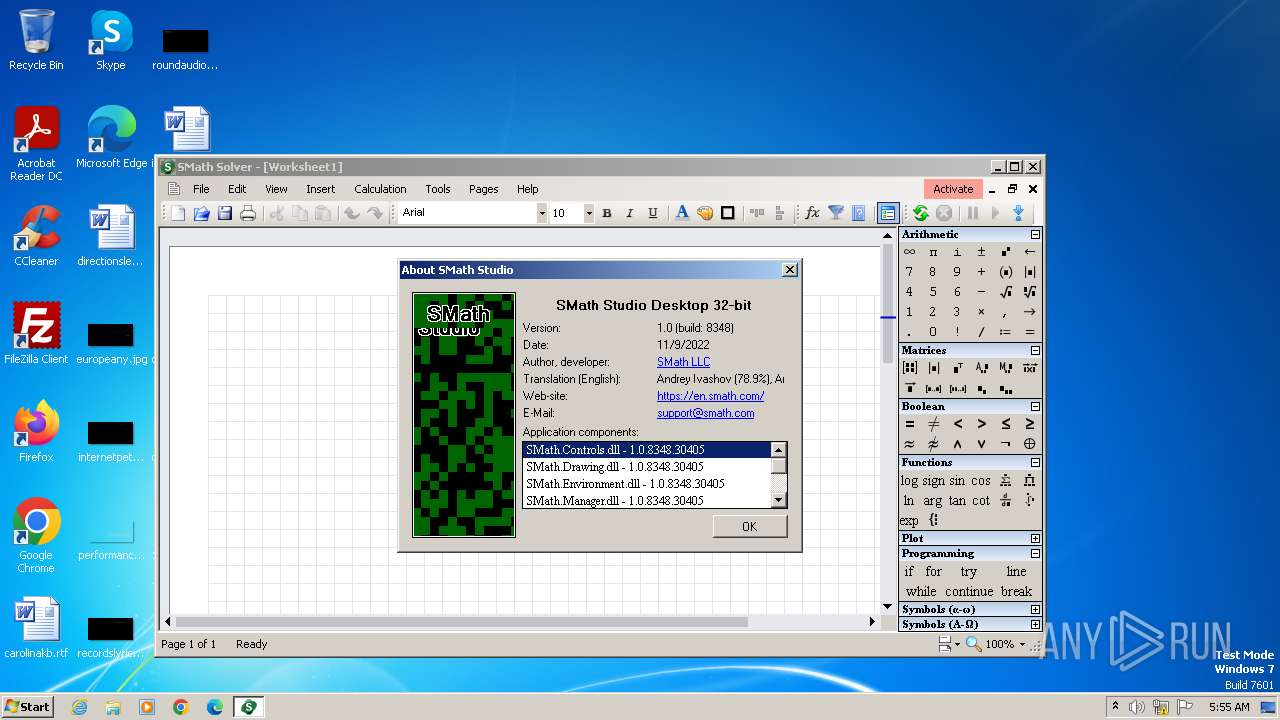1280x720 pixels.
Task: Click the fx insert function icon
Action: click(x=812, y=213)
